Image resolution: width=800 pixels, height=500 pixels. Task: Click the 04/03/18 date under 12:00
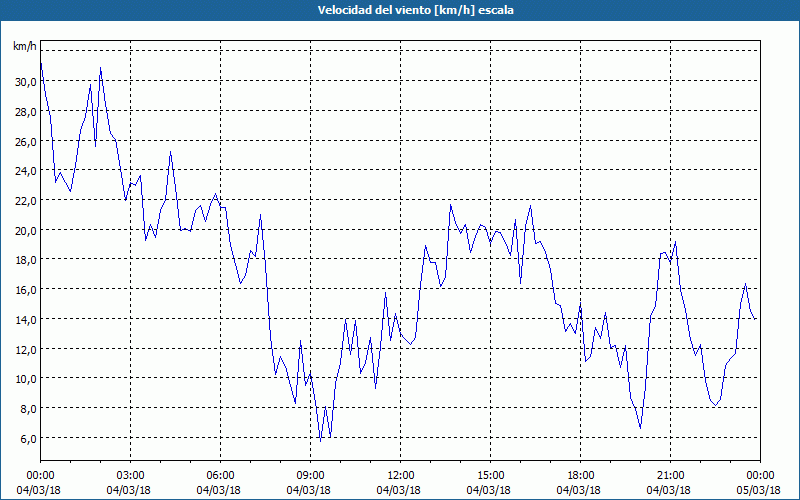pos(399,490)
